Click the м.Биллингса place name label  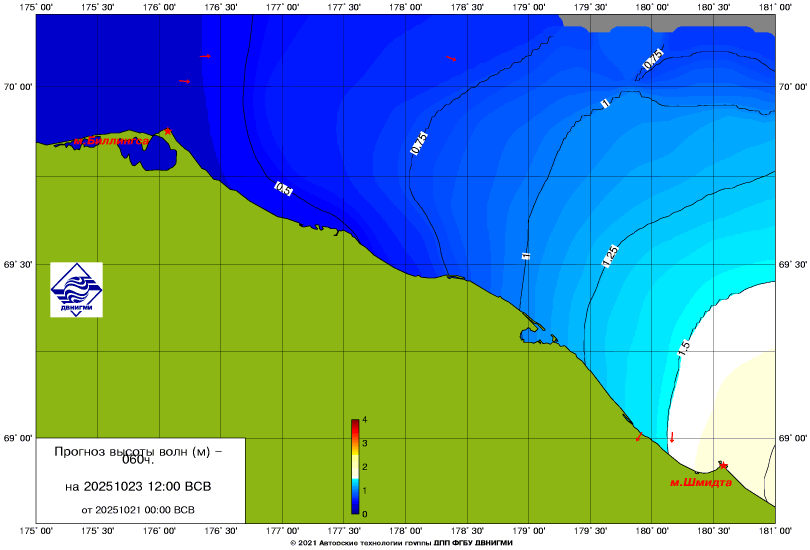(x=110, y=141)
